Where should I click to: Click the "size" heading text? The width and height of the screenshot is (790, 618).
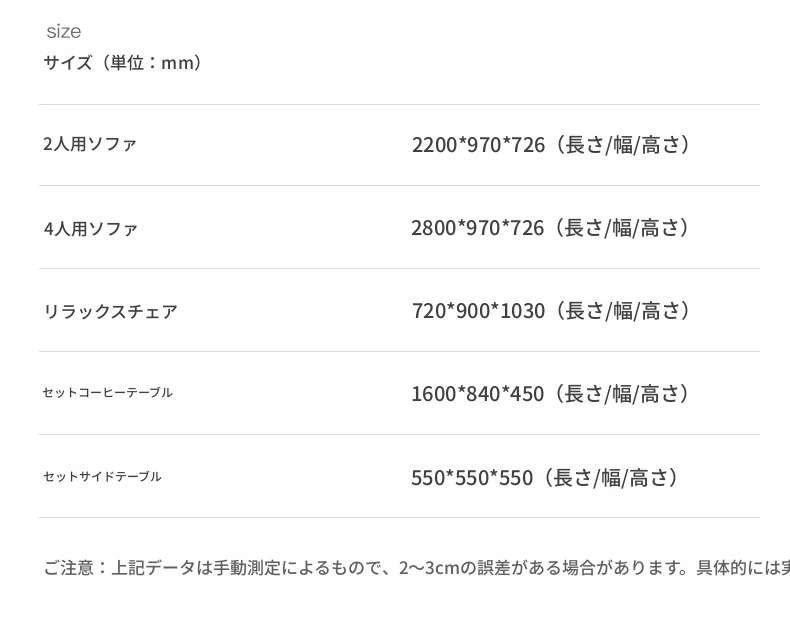pyautogui.click(x=63, y=32)
